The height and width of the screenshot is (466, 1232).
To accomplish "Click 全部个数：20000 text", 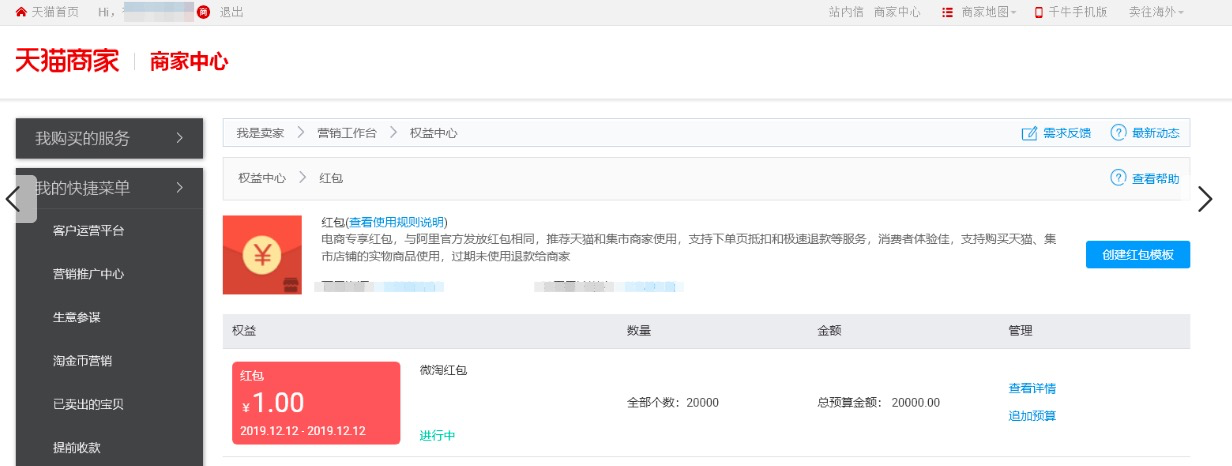I will (x=672, y=403).
